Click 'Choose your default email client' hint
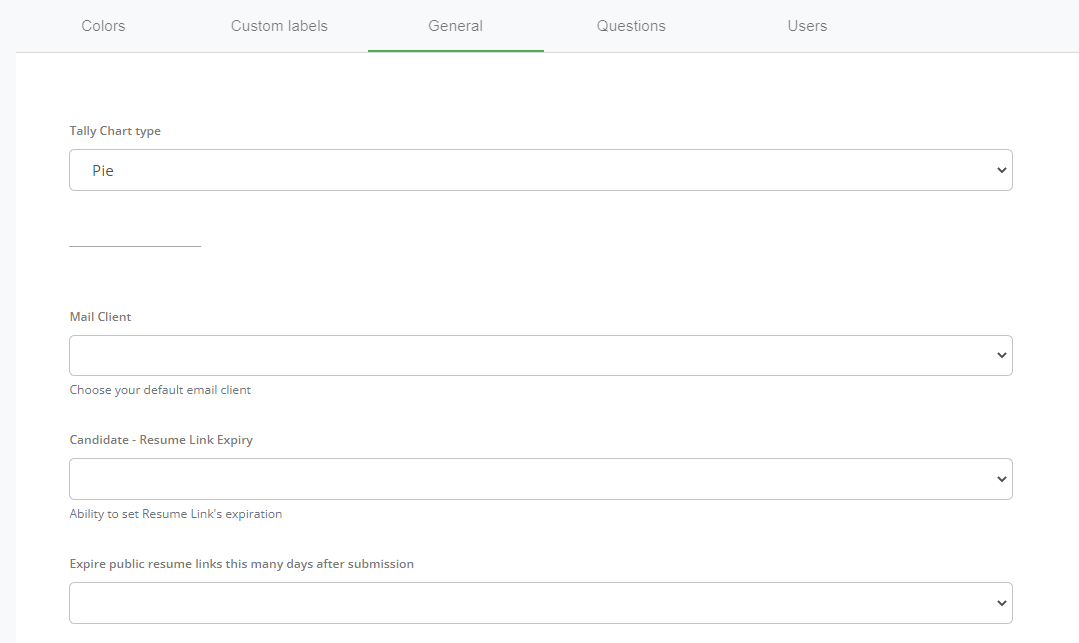Image resolution: width=1079 pixels, height=643 pixels. tap(160, 390)
